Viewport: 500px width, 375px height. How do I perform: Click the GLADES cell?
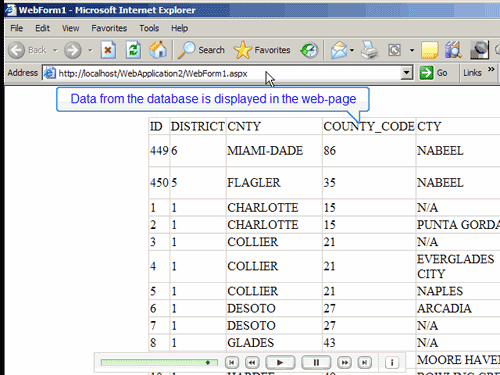click(x=274, y=343)
